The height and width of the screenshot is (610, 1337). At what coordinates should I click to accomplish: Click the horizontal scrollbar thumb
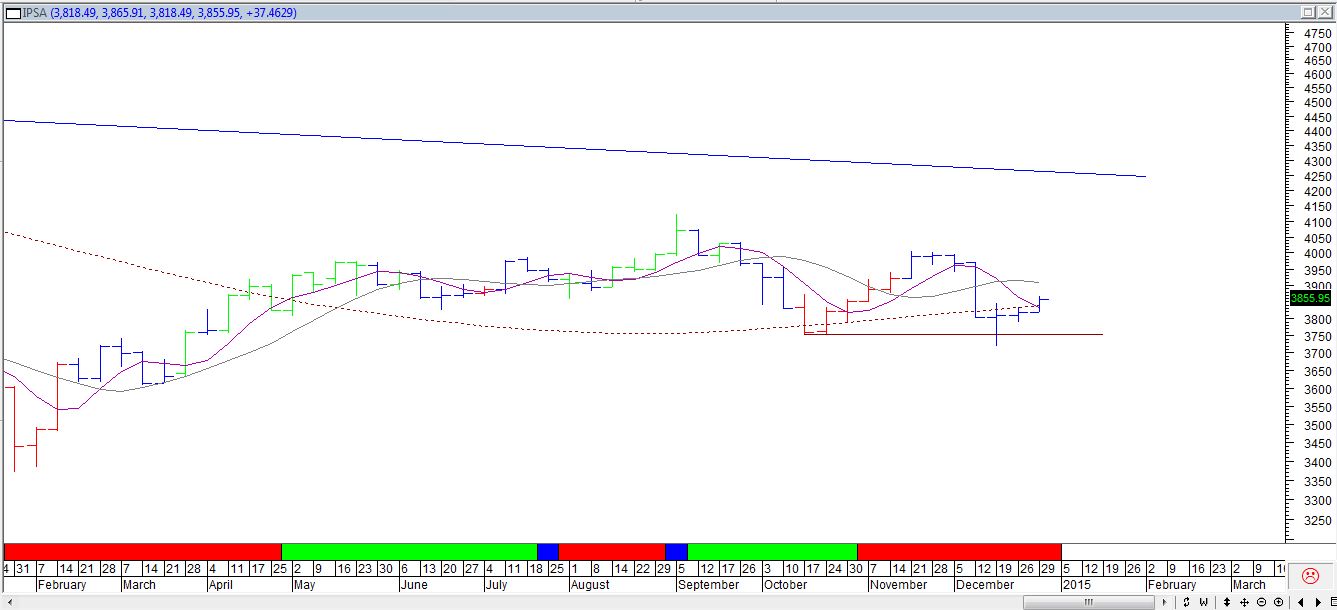pos(1089,602)
